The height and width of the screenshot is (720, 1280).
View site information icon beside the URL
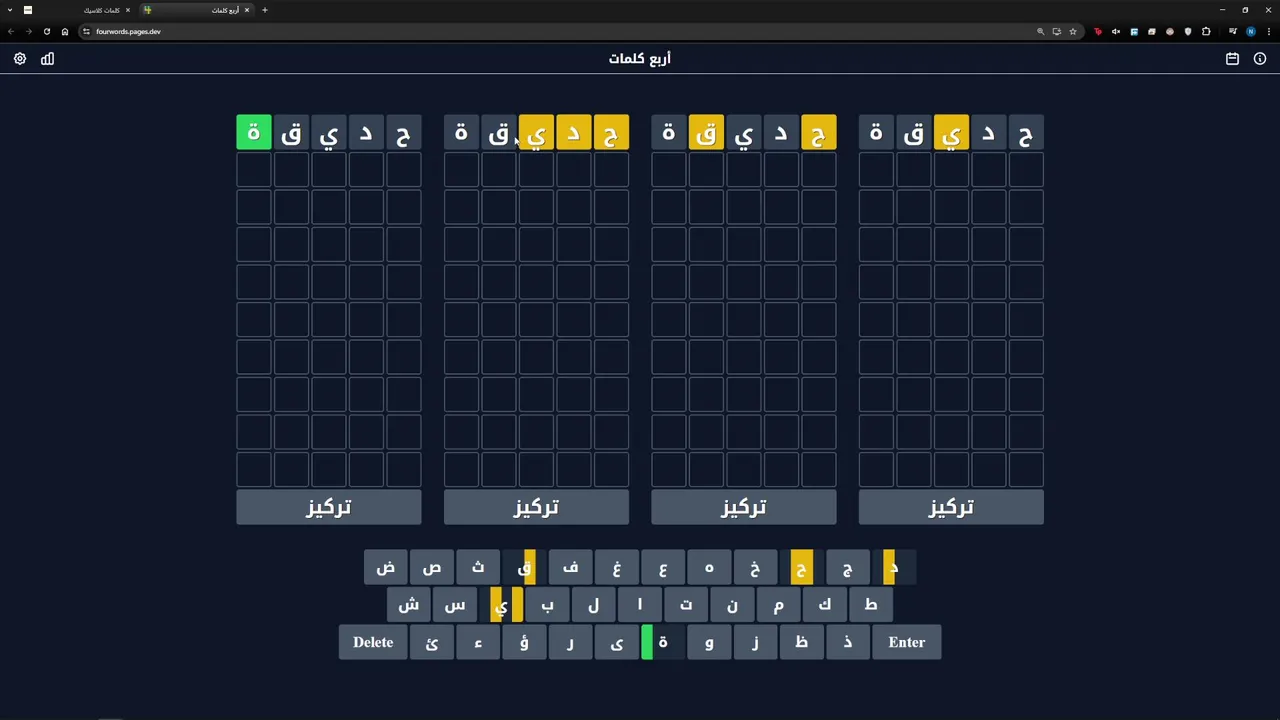tap(86, 31)
